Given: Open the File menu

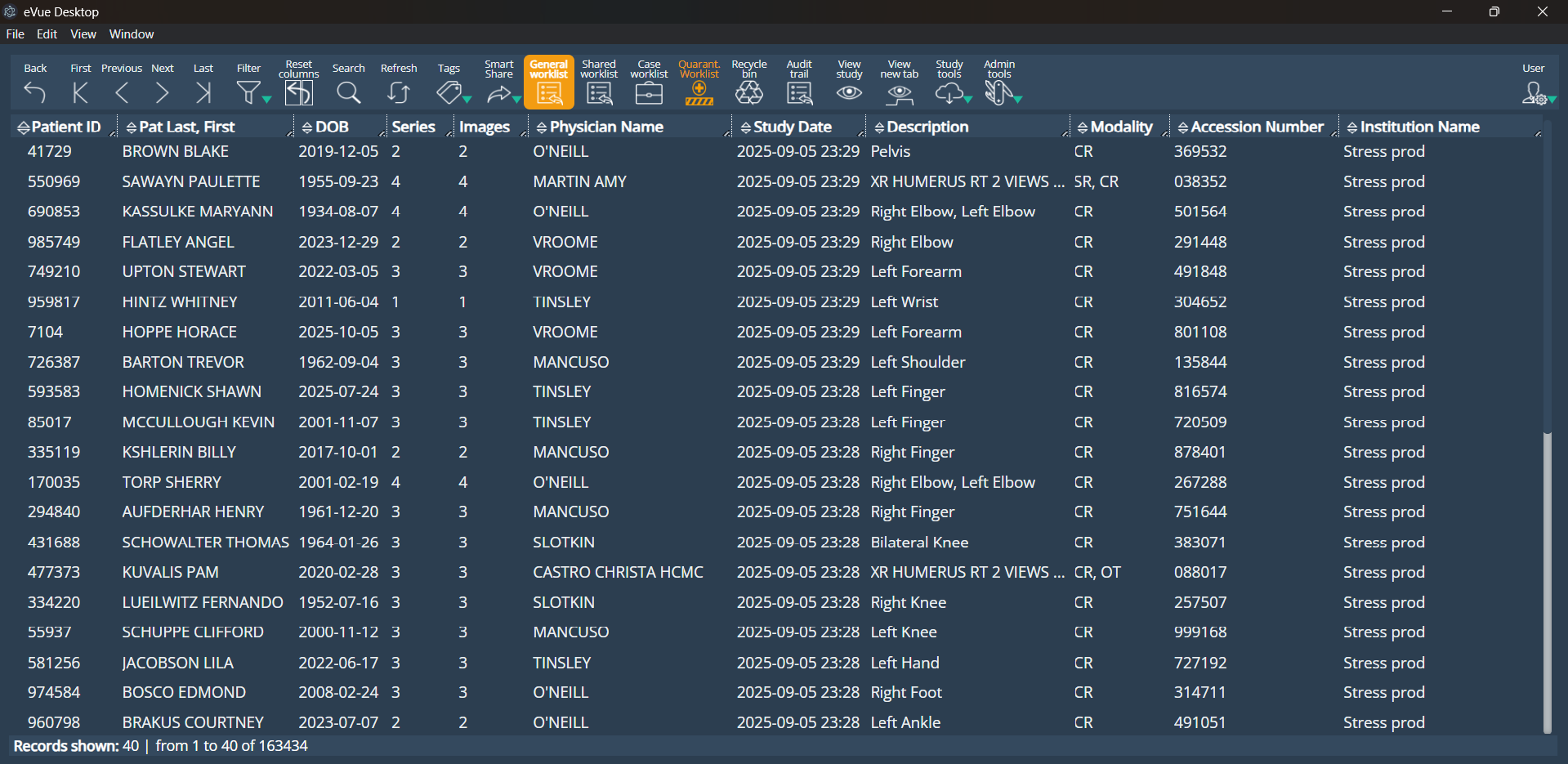Looking at the screenshot, I should coord(15,34).
